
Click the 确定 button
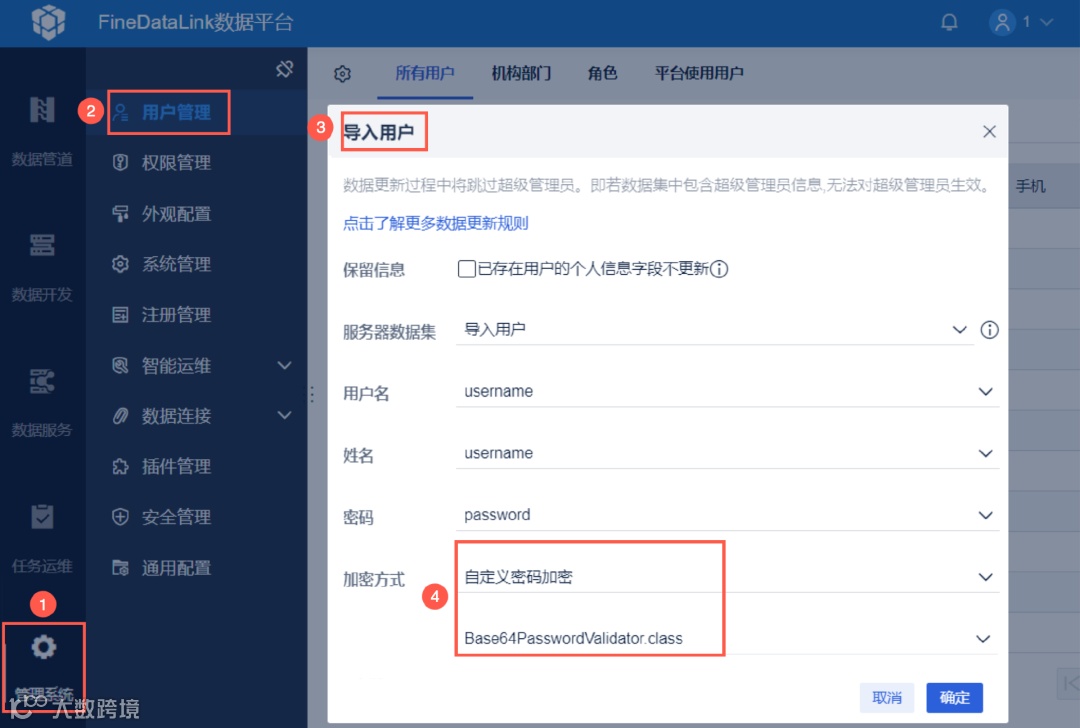click(954, 698)
